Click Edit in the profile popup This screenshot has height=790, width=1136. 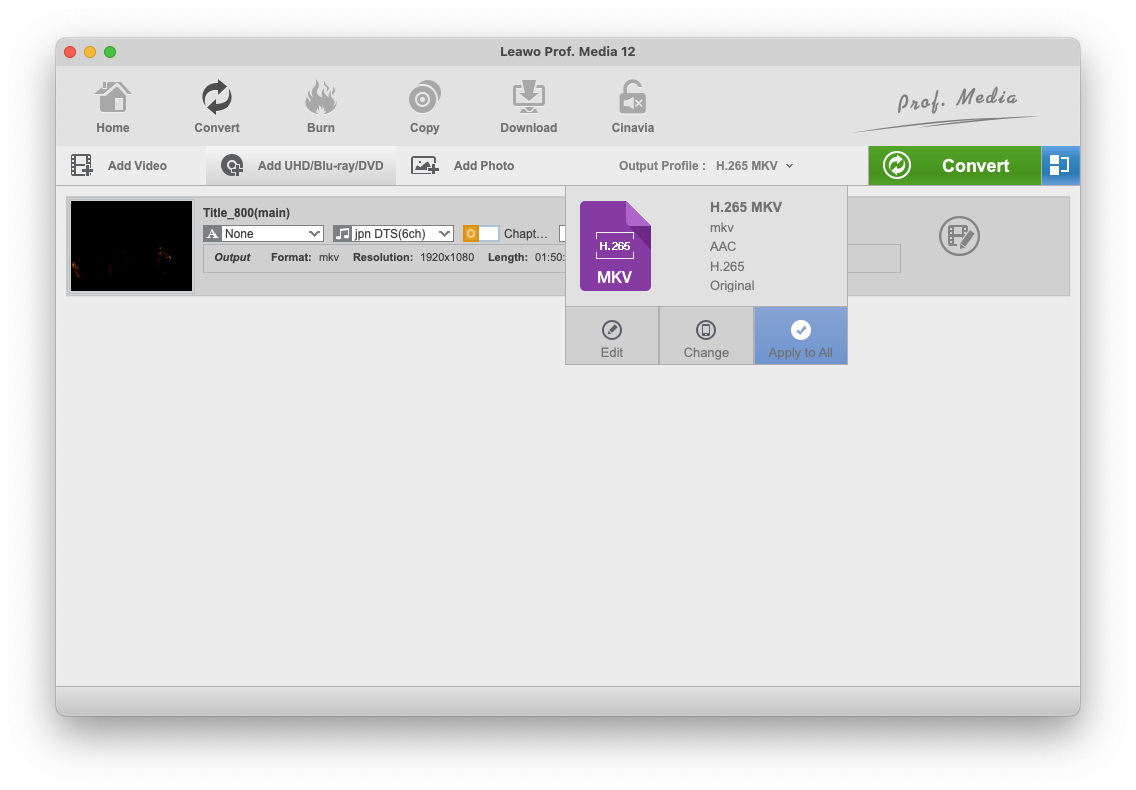(612, 336)
